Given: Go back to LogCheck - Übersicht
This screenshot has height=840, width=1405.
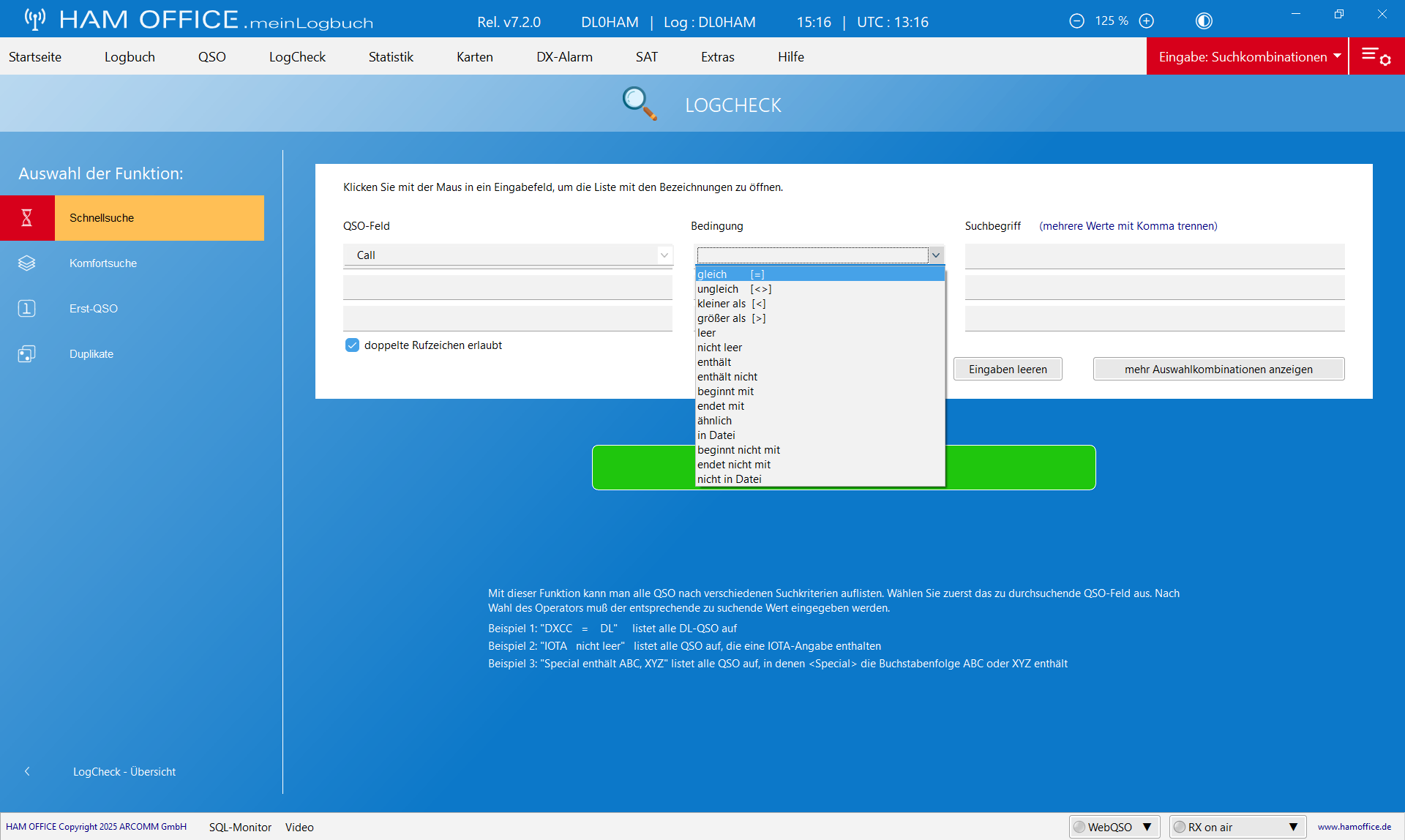Looking at the screenshot, I should click(x=124, y=771).
